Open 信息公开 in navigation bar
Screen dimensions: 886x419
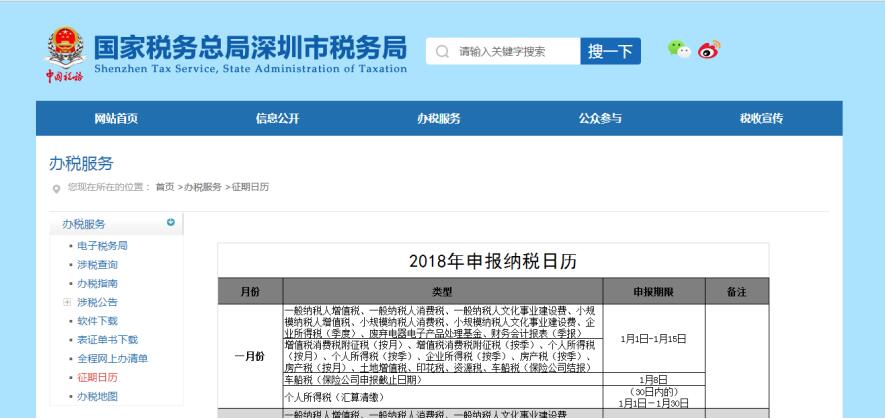277,119
